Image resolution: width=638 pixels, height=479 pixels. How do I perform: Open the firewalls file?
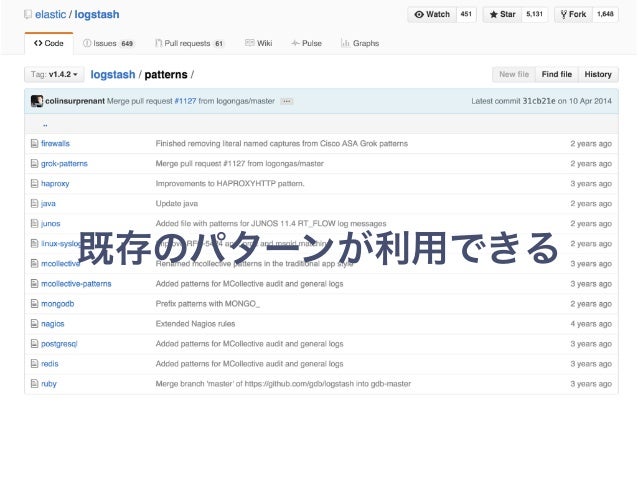coord(55,143)
